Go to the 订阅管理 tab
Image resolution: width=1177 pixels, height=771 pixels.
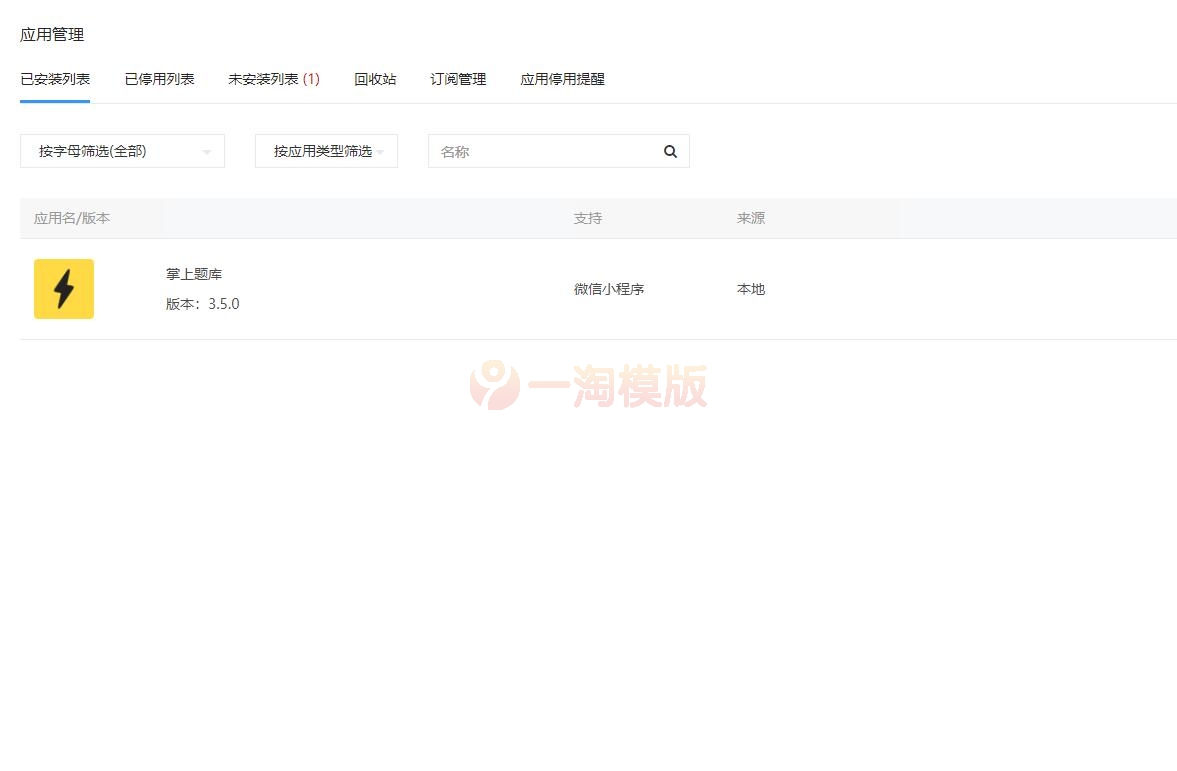tap(457, 79)
